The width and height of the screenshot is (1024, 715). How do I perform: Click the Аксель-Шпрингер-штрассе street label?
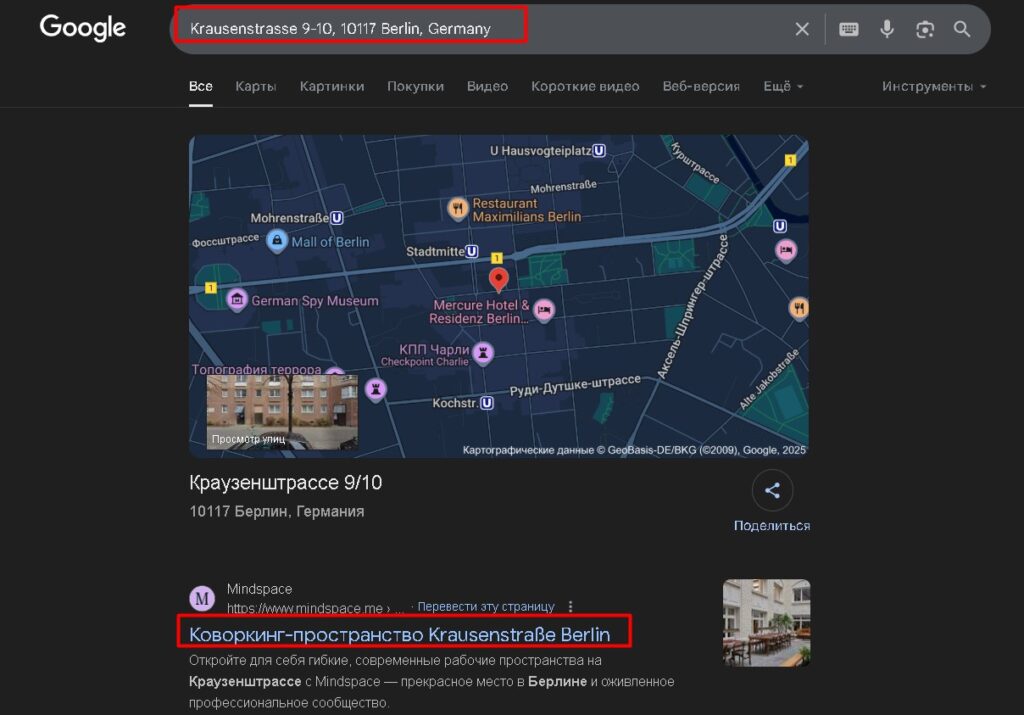[692, 307]
